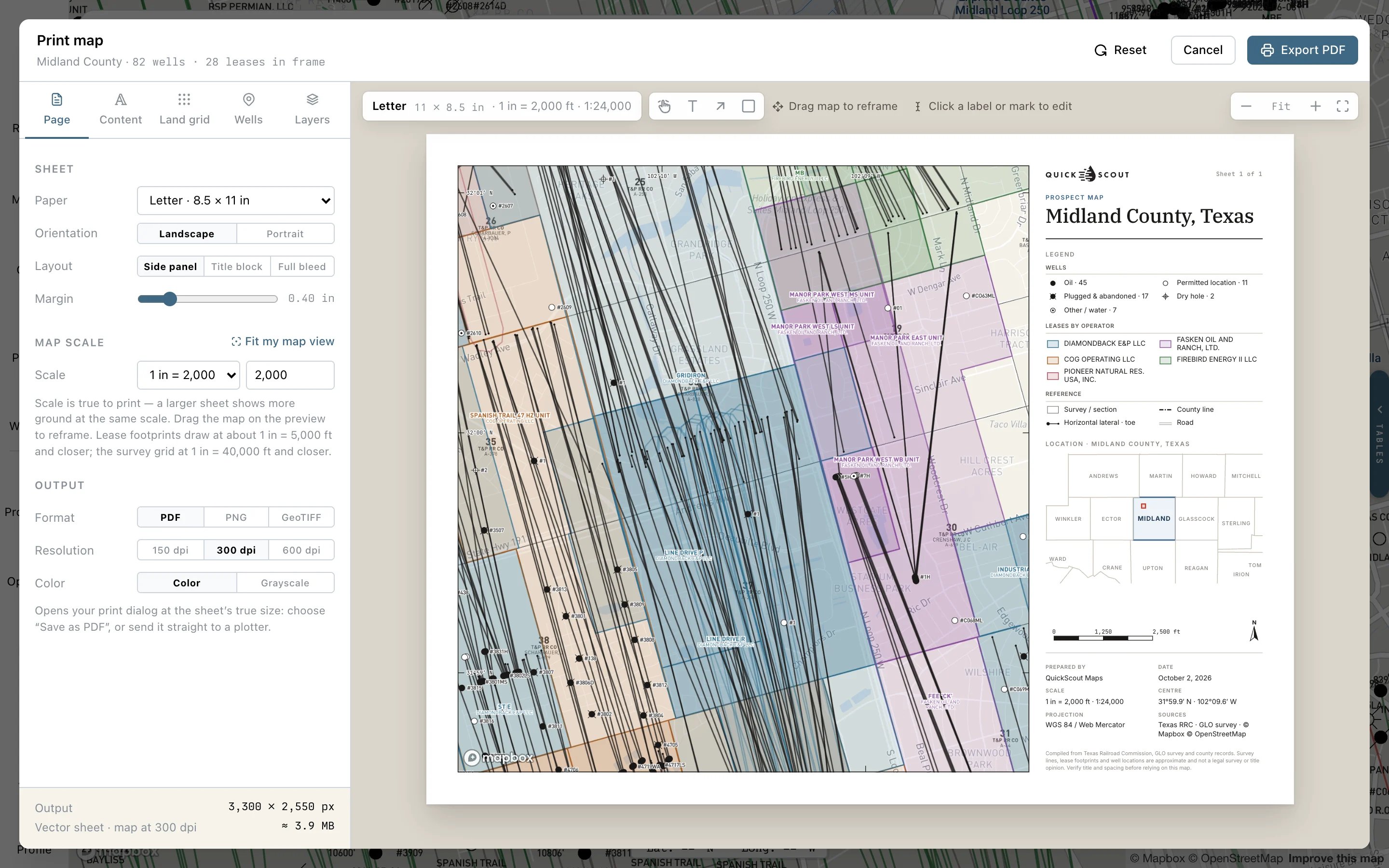Choose Title block layout
Viewport: 1389px width, 868px height.
[x=236, y=266]
